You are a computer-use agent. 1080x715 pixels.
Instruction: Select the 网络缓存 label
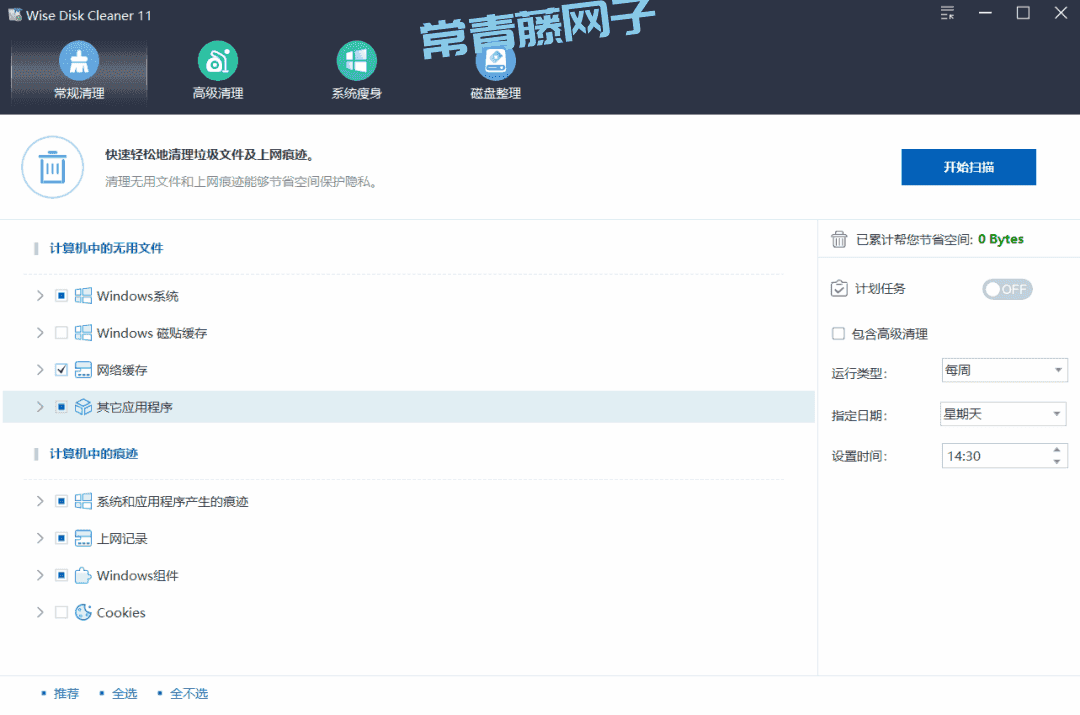(122, 370)
